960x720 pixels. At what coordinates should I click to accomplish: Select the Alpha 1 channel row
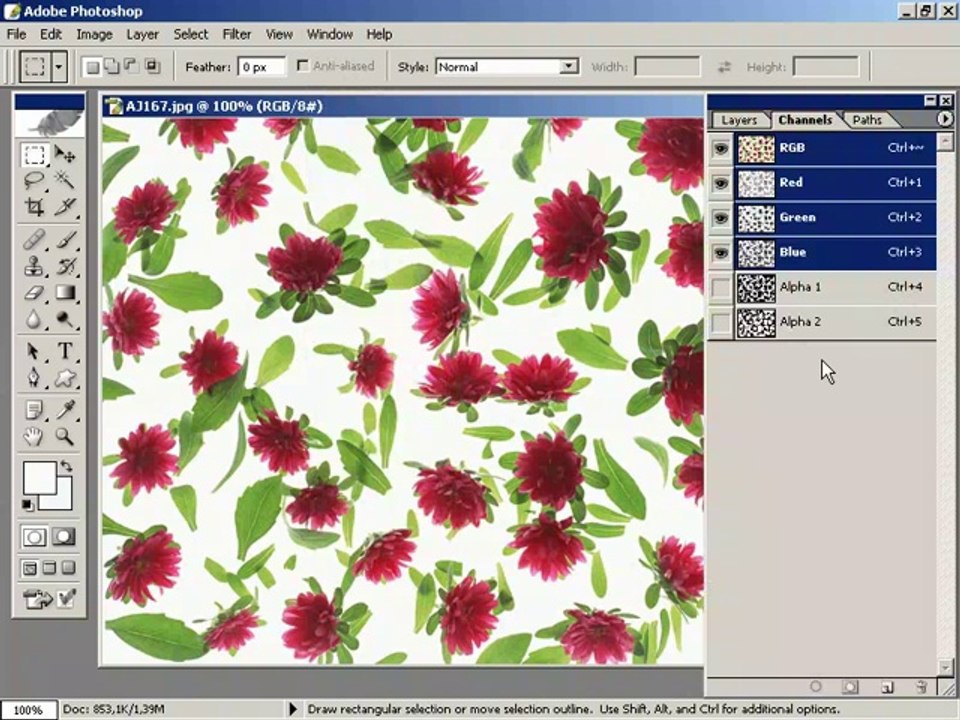point(836,287)
